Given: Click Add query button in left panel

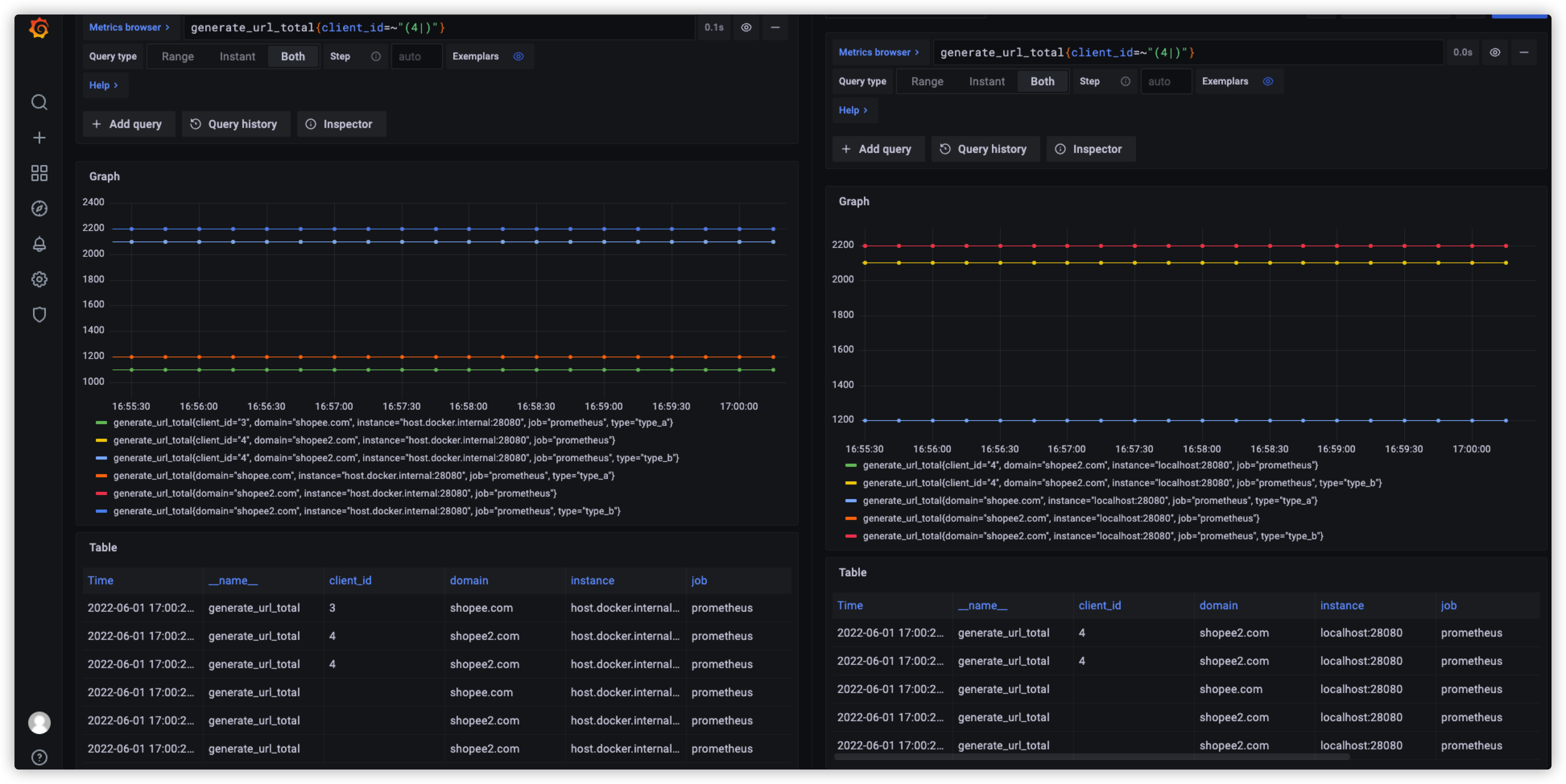Looking at the screenshot, I should point(128,124).
